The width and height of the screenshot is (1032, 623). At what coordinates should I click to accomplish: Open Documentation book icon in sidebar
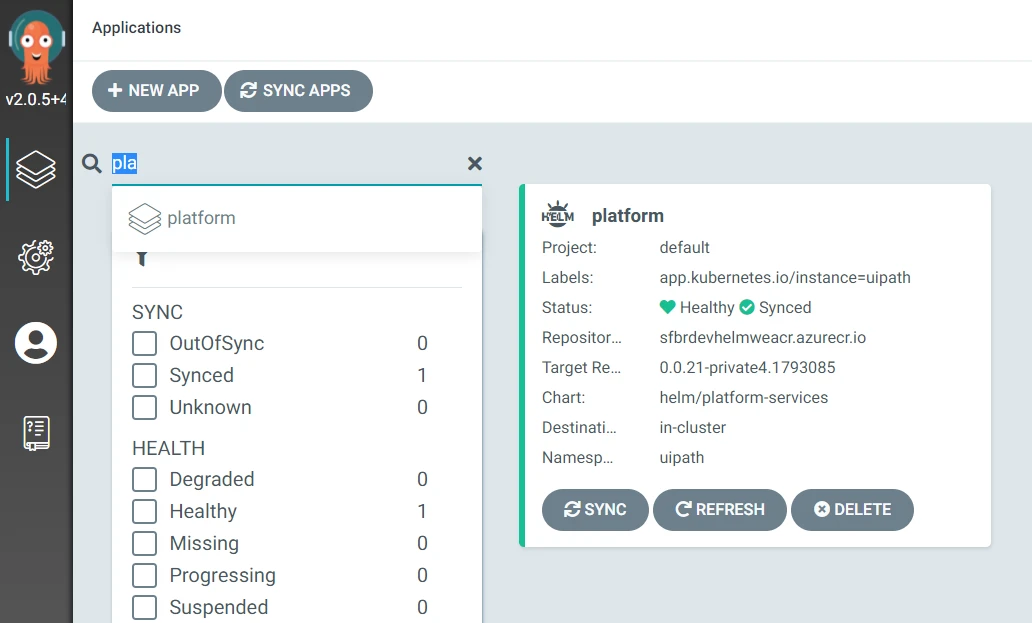(x=36, y=433)
